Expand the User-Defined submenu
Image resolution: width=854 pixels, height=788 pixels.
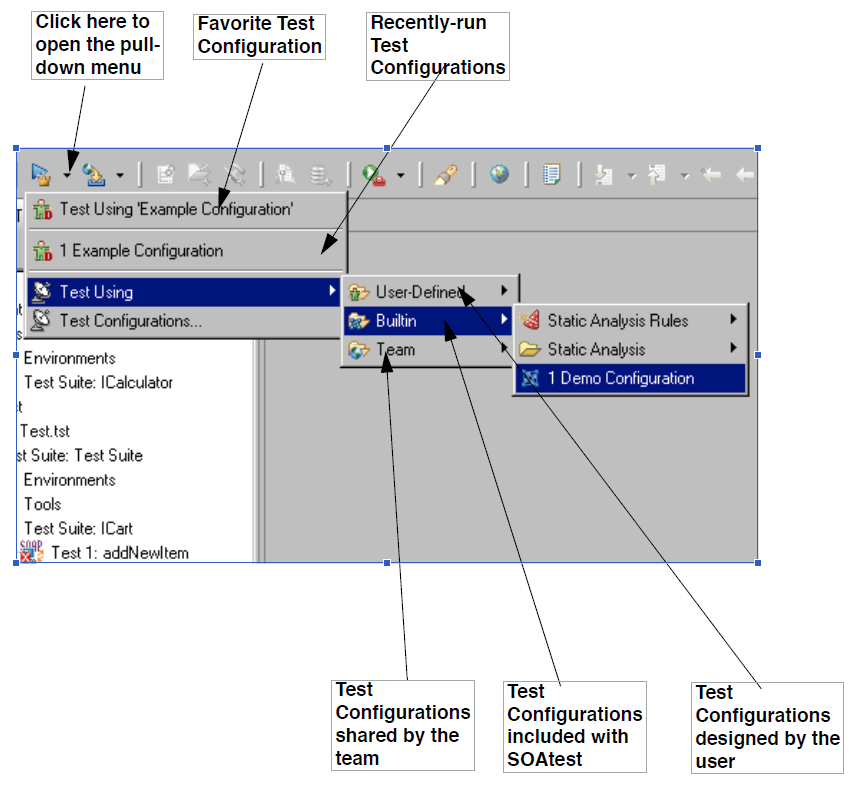429,292
